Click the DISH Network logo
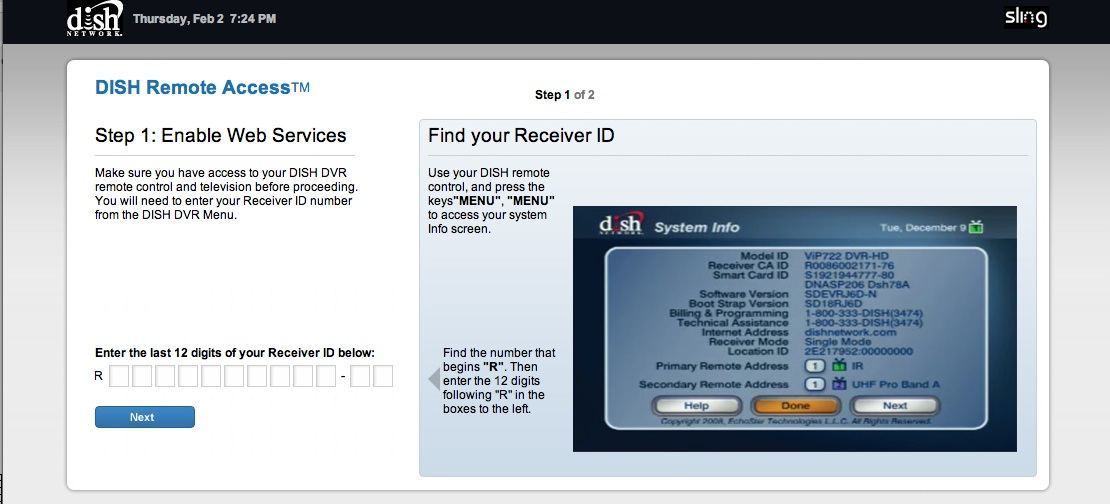The height and width of the screenshot is (504, 1110). pos(95,19)
